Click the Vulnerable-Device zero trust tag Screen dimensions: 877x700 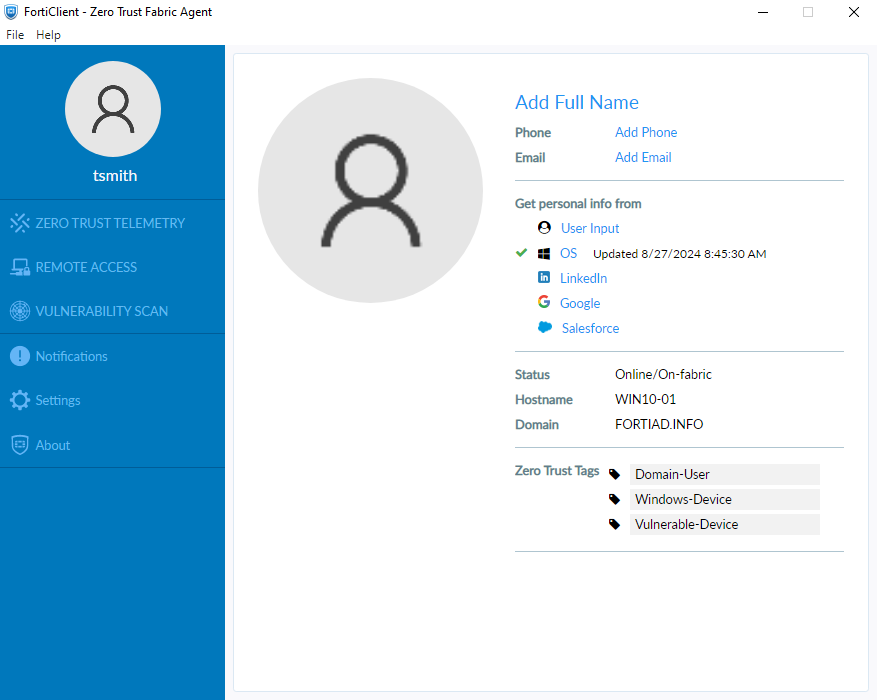pyautogui.click(x=686, y=525)
